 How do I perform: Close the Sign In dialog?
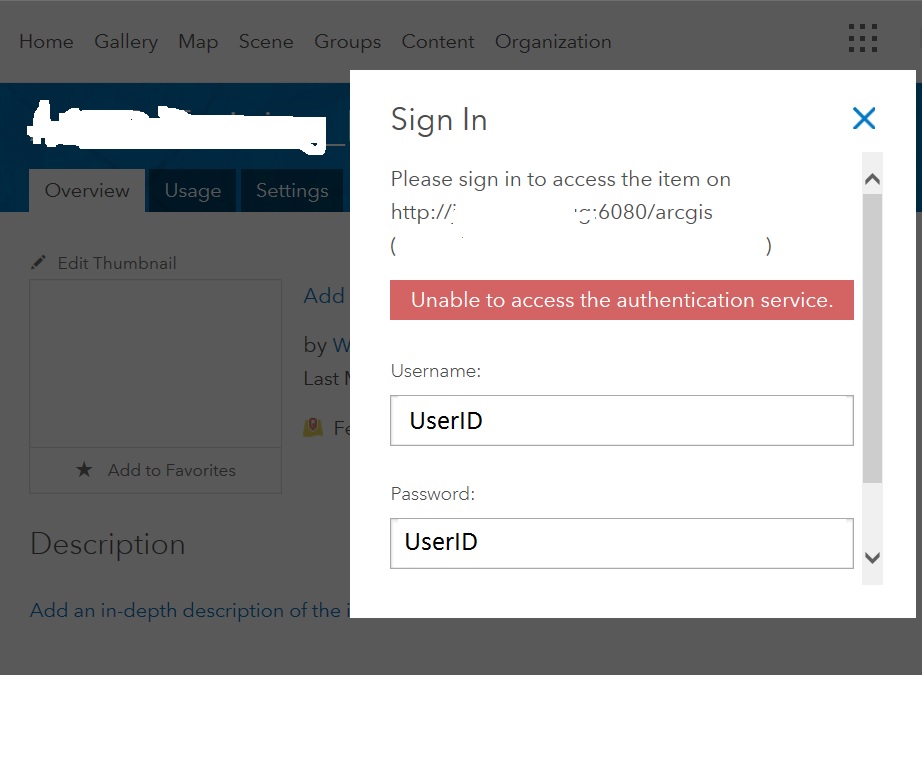863,119
